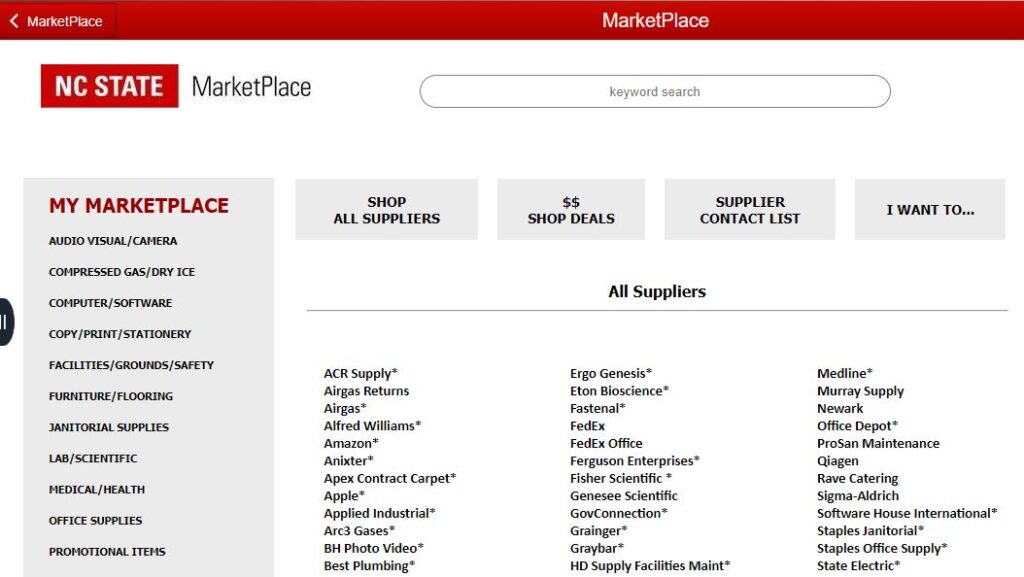The image size is (1024, 577).
Task: Open FedEx supplier link
Action: pyautogui.click(x=587, y=426)
